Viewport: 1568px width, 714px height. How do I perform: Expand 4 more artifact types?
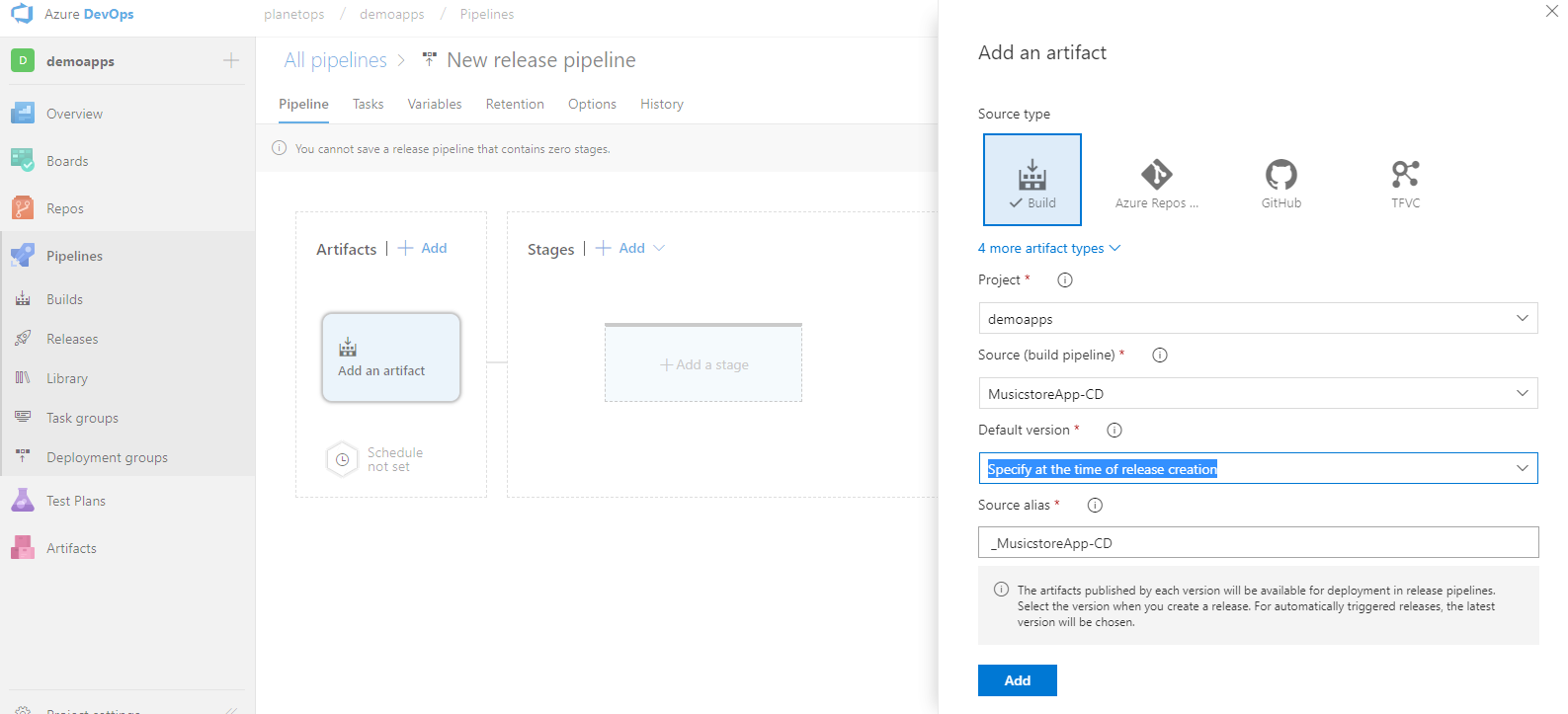coord(1049,248)
